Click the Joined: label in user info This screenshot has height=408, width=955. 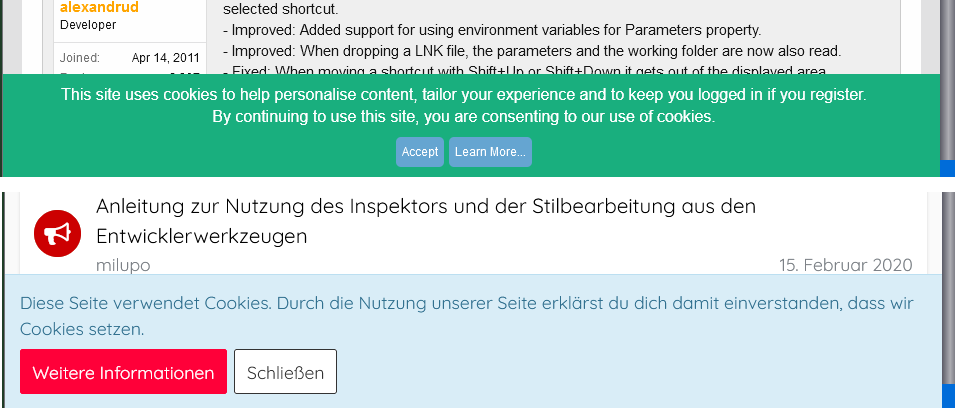(x=80, y=58)
